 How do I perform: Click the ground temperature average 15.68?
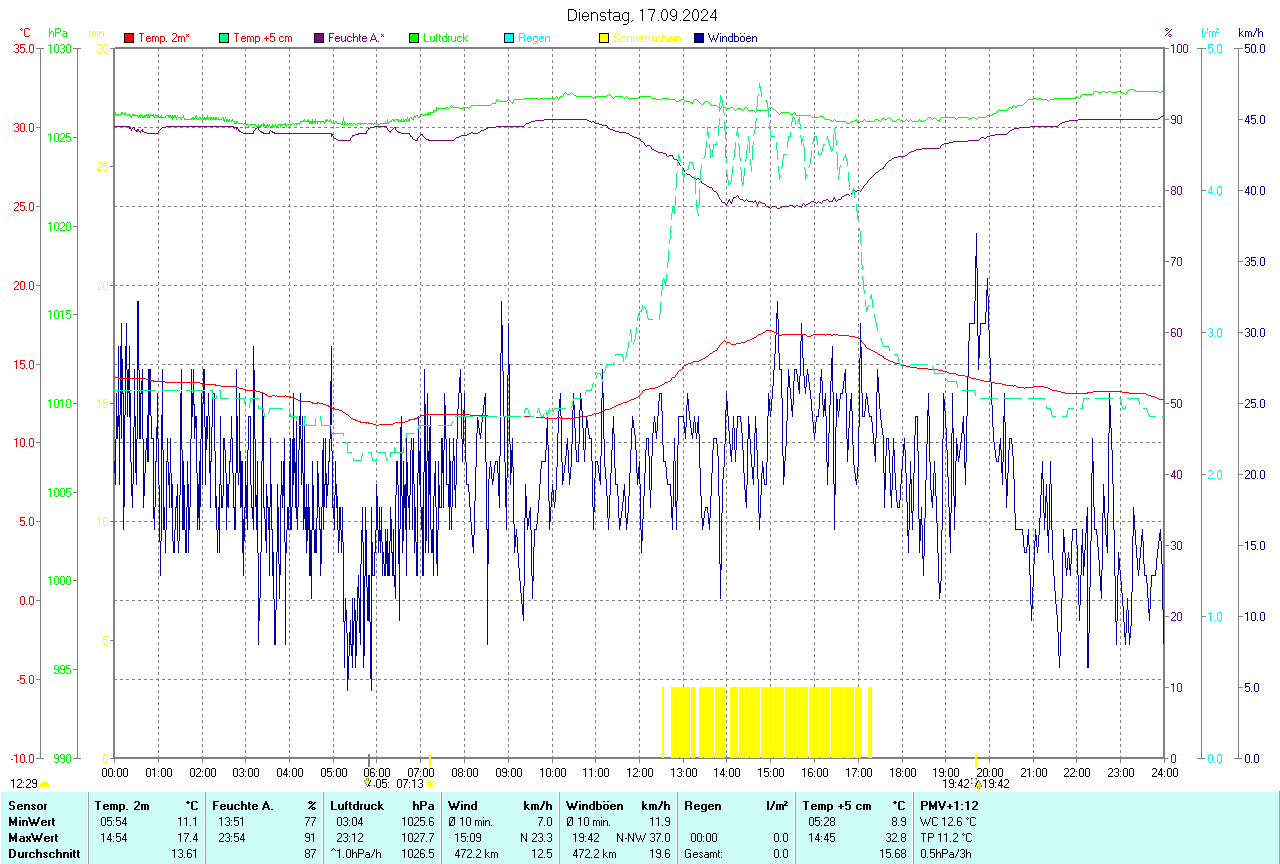[x=892, y=854]
